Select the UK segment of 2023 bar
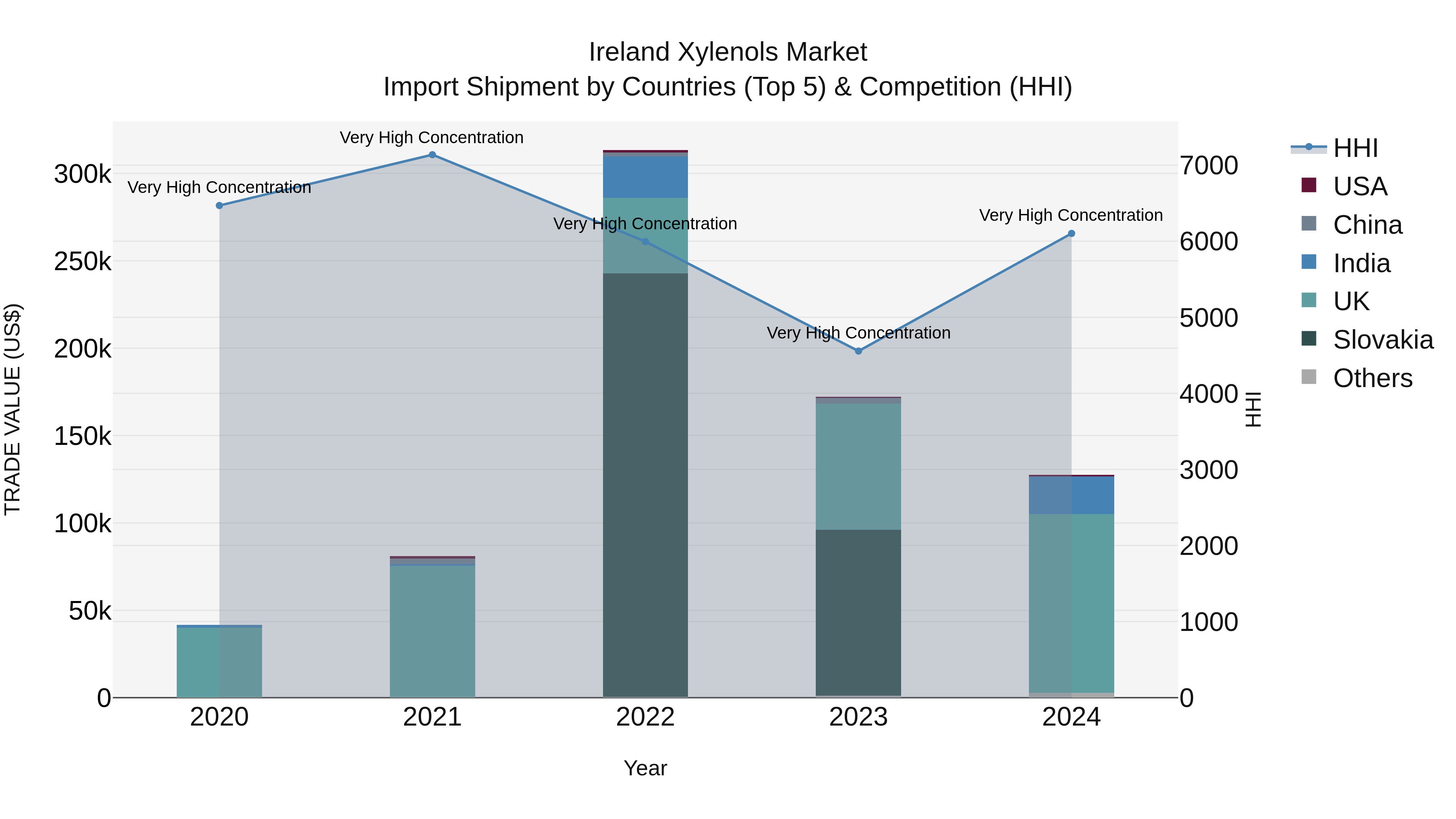 [x=859, y=467]
